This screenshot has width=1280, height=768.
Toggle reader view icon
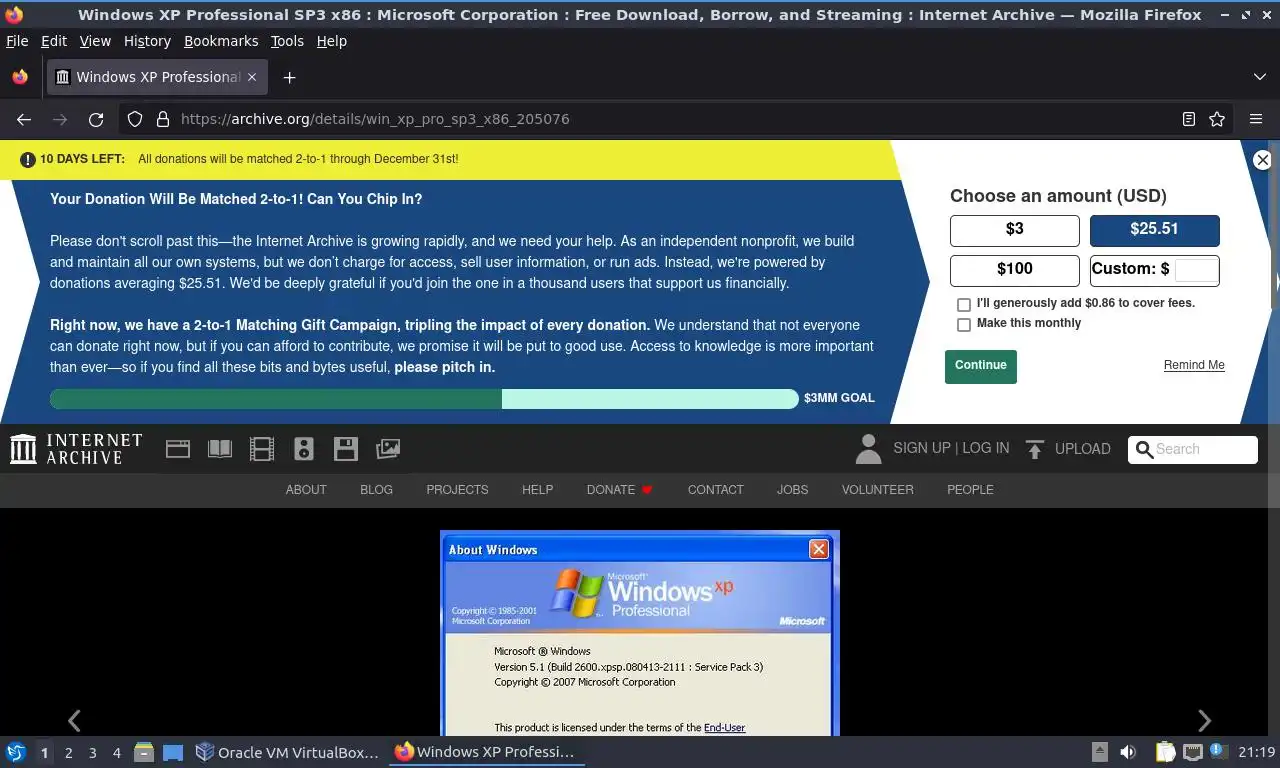(x=1189, y=119)
